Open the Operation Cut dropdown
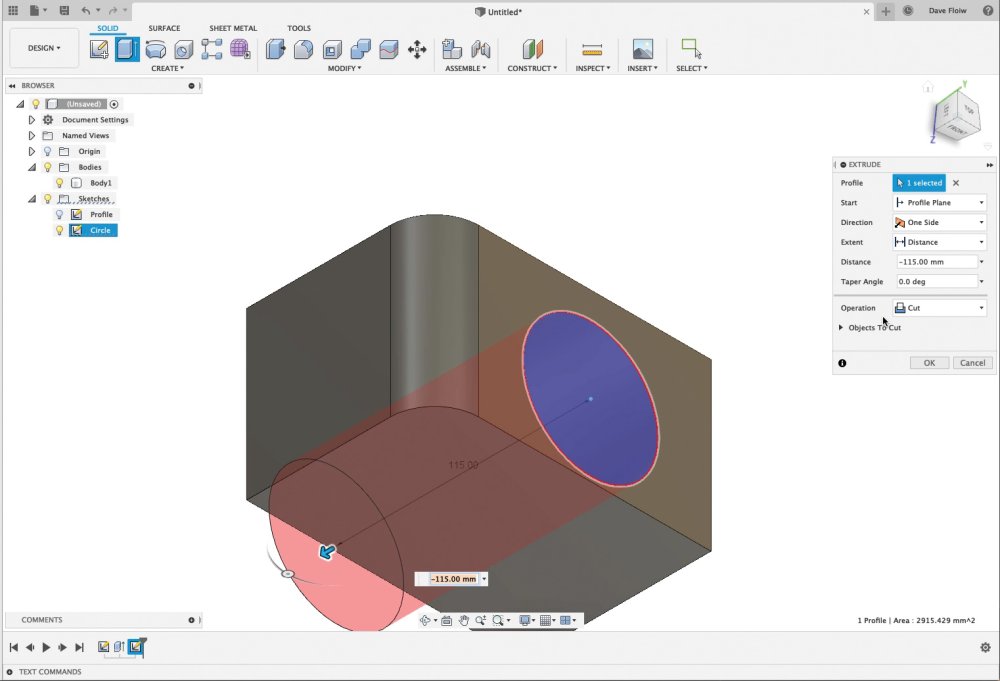1000x681 pixels. 939,308
